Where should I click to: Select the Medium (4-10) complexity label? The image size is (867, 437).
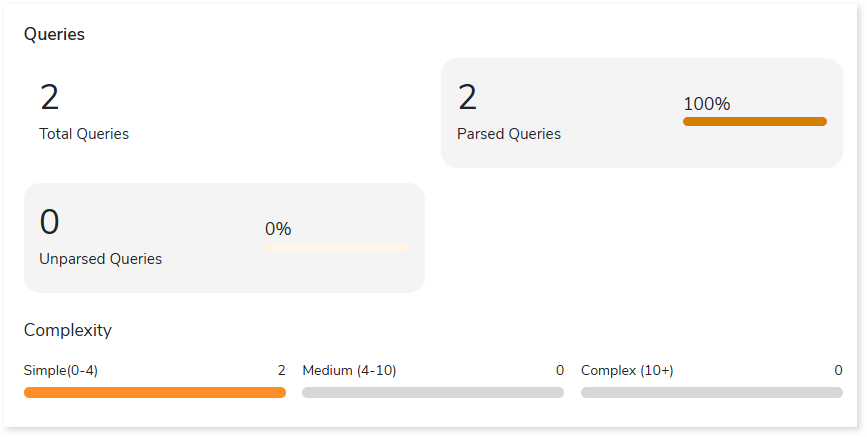click(x=349, y=370)
